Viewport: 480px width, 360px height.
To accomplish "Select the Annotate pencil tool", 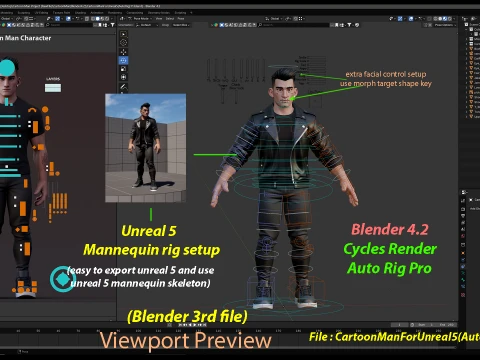I will 123,87.
